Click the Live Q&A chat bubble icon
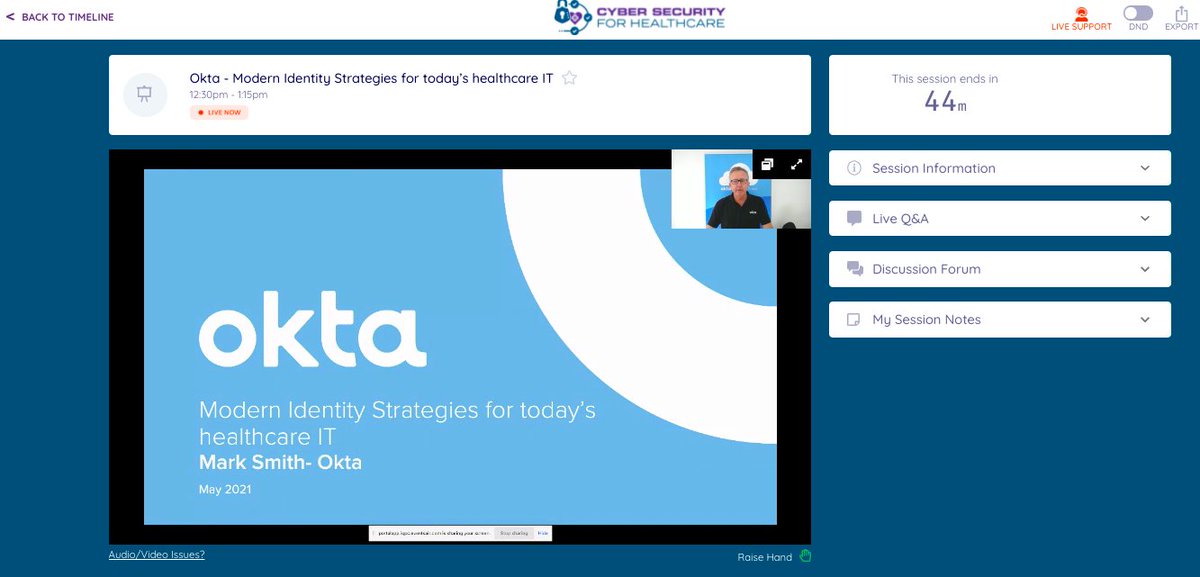Screen dimensions: 1200x577 coord(854,218)
